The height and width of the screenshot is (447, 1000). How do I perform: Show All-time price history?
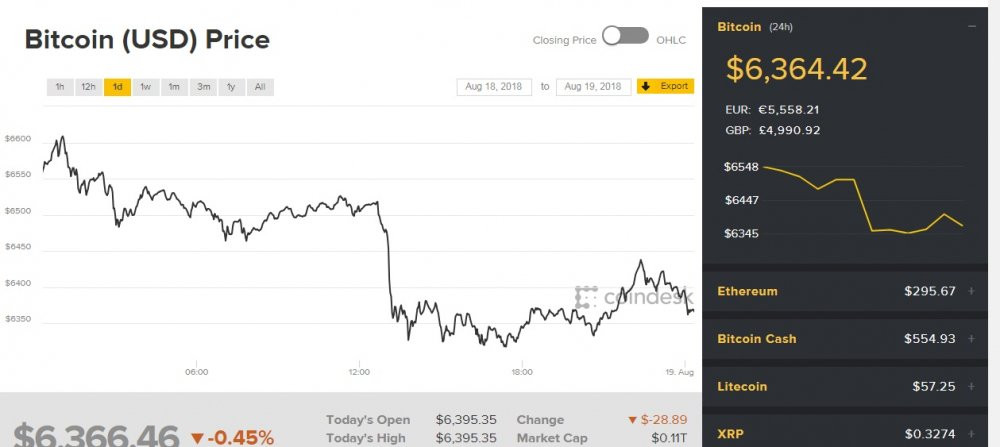[x=260, y=87]
